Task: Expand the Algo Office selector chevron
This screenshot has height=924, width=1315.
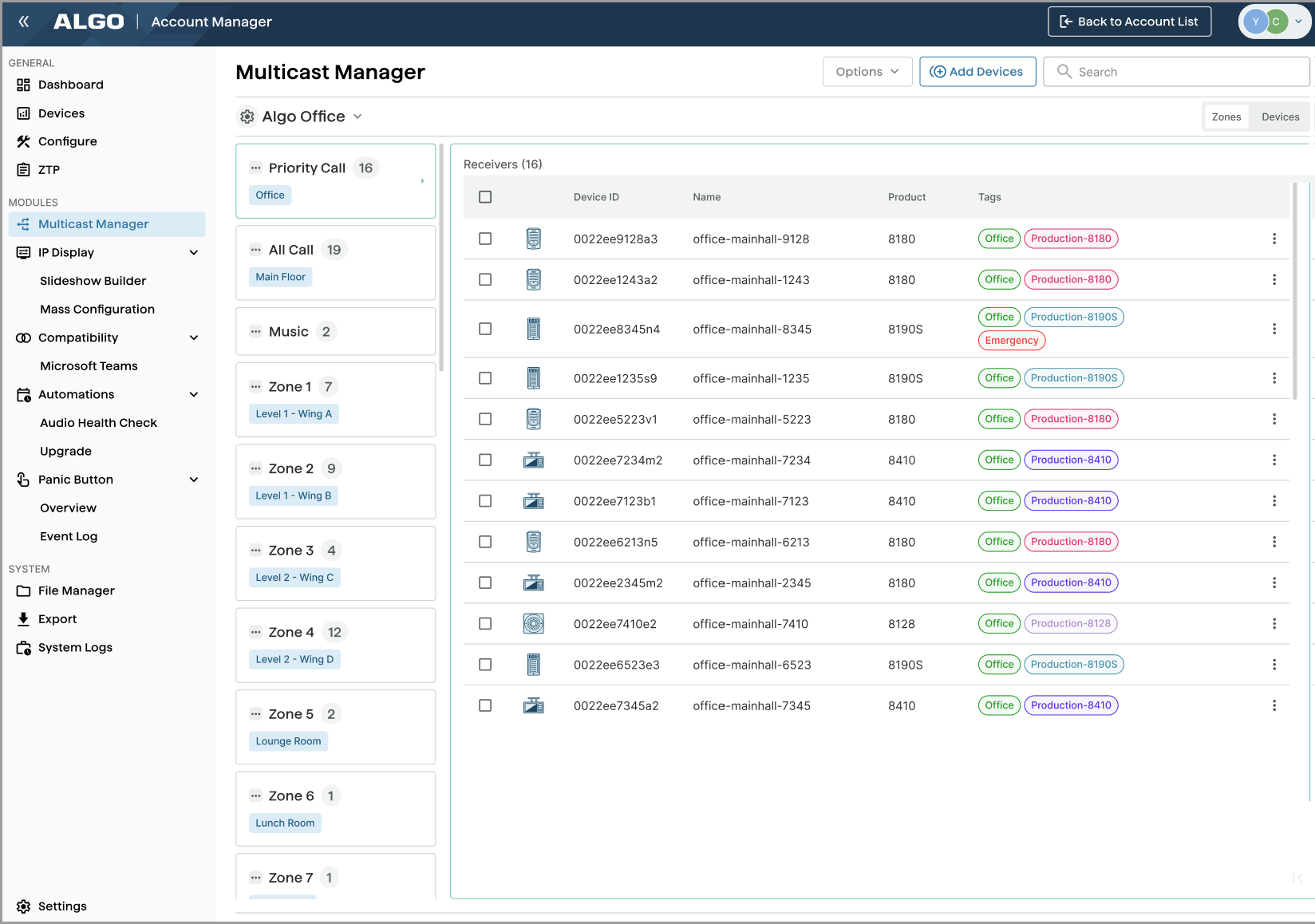Action: point(357,116)
